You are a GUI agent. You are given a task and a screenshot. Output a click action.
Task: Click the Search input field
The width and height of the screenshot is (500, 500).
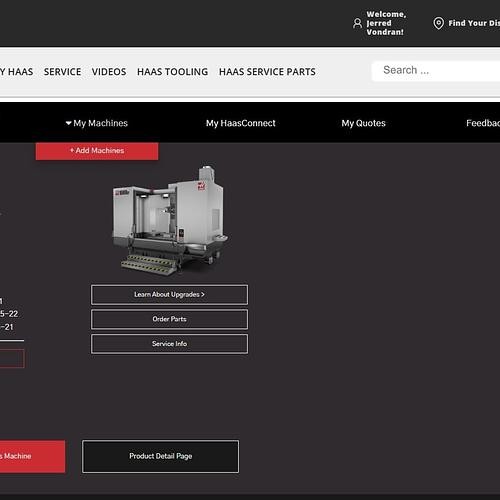click(x=436, y=71)
